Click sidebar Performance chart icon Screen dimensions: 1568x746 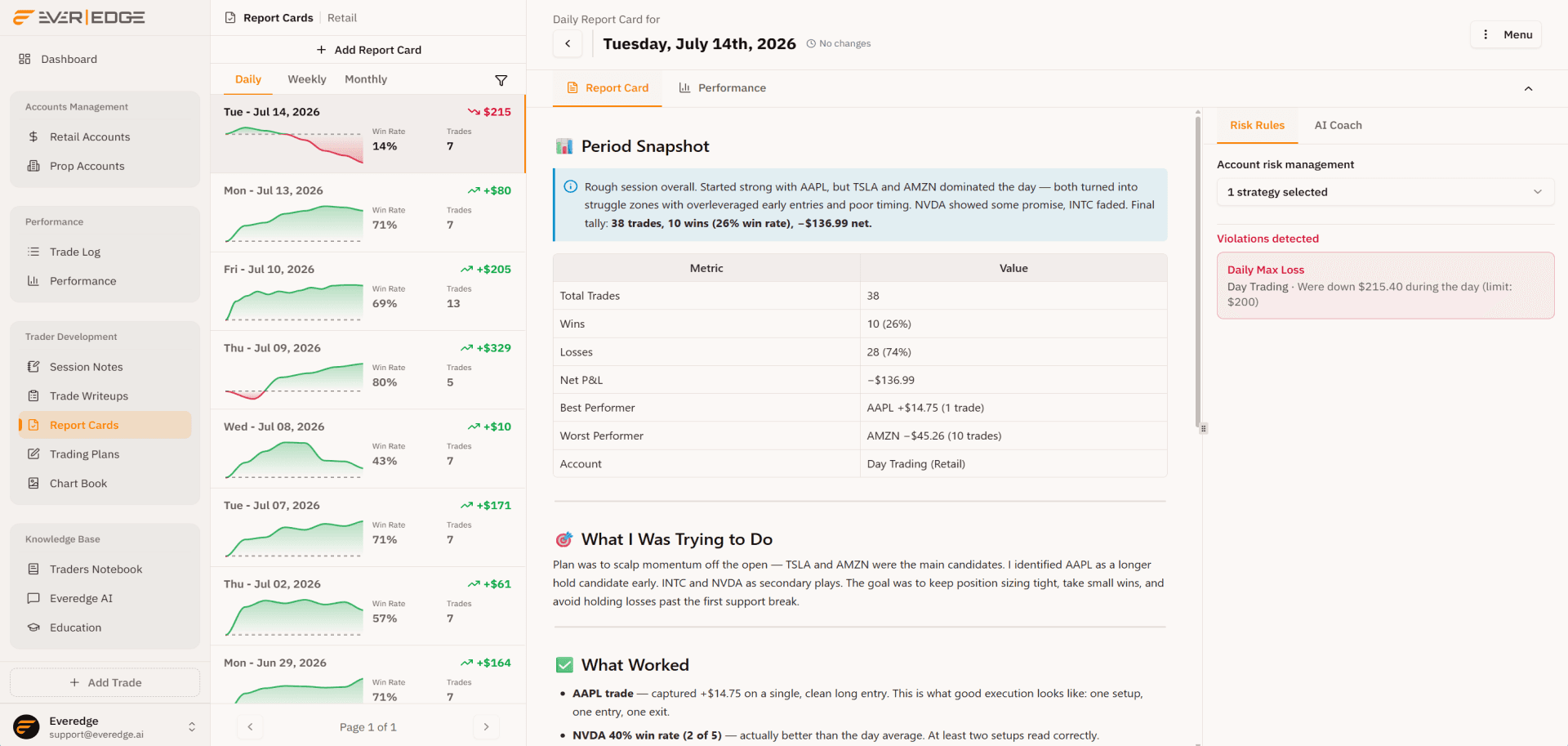[33, 281]
